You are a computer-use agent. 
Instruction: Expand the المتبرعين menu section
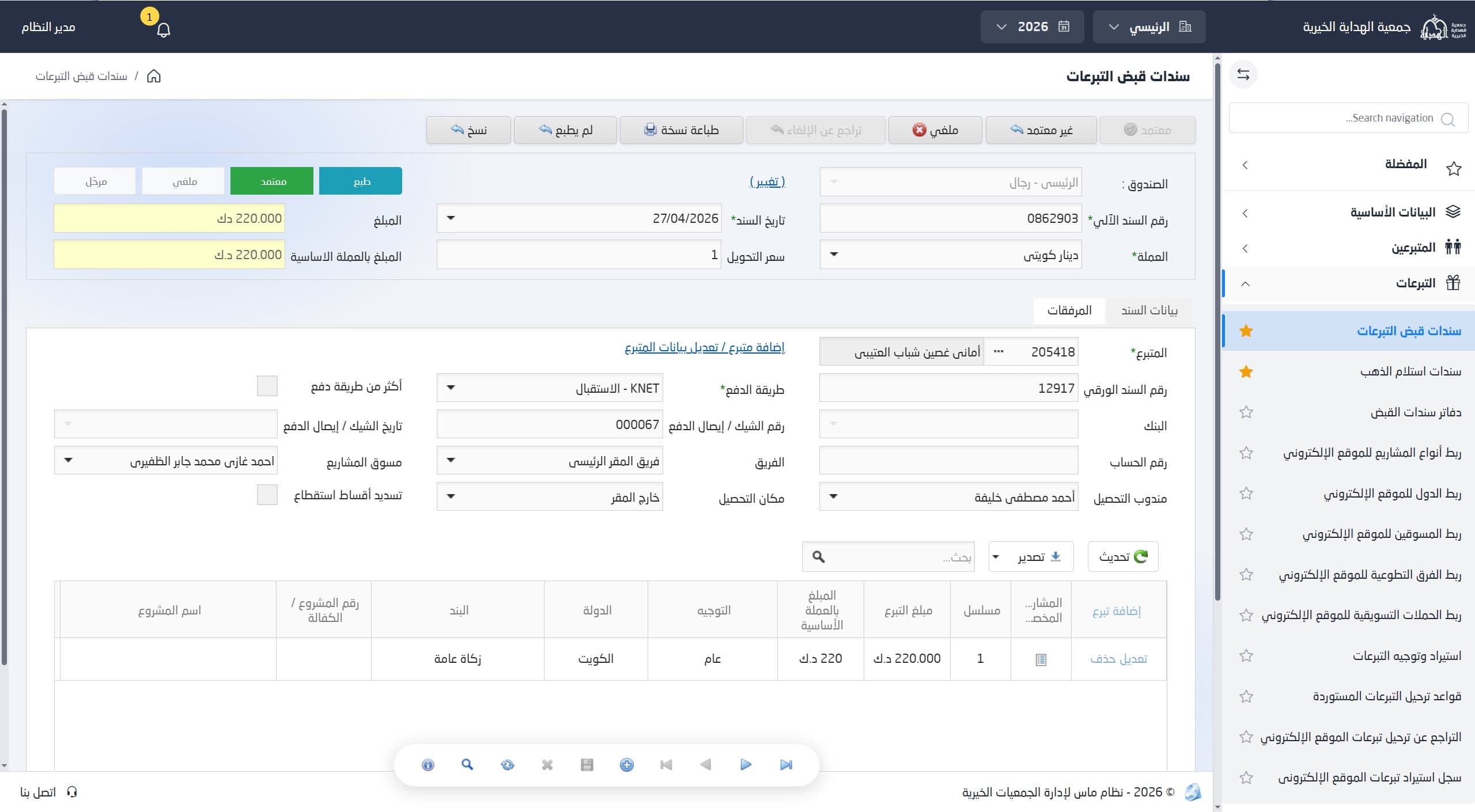pyautogui.click(x=1348, y=248)
